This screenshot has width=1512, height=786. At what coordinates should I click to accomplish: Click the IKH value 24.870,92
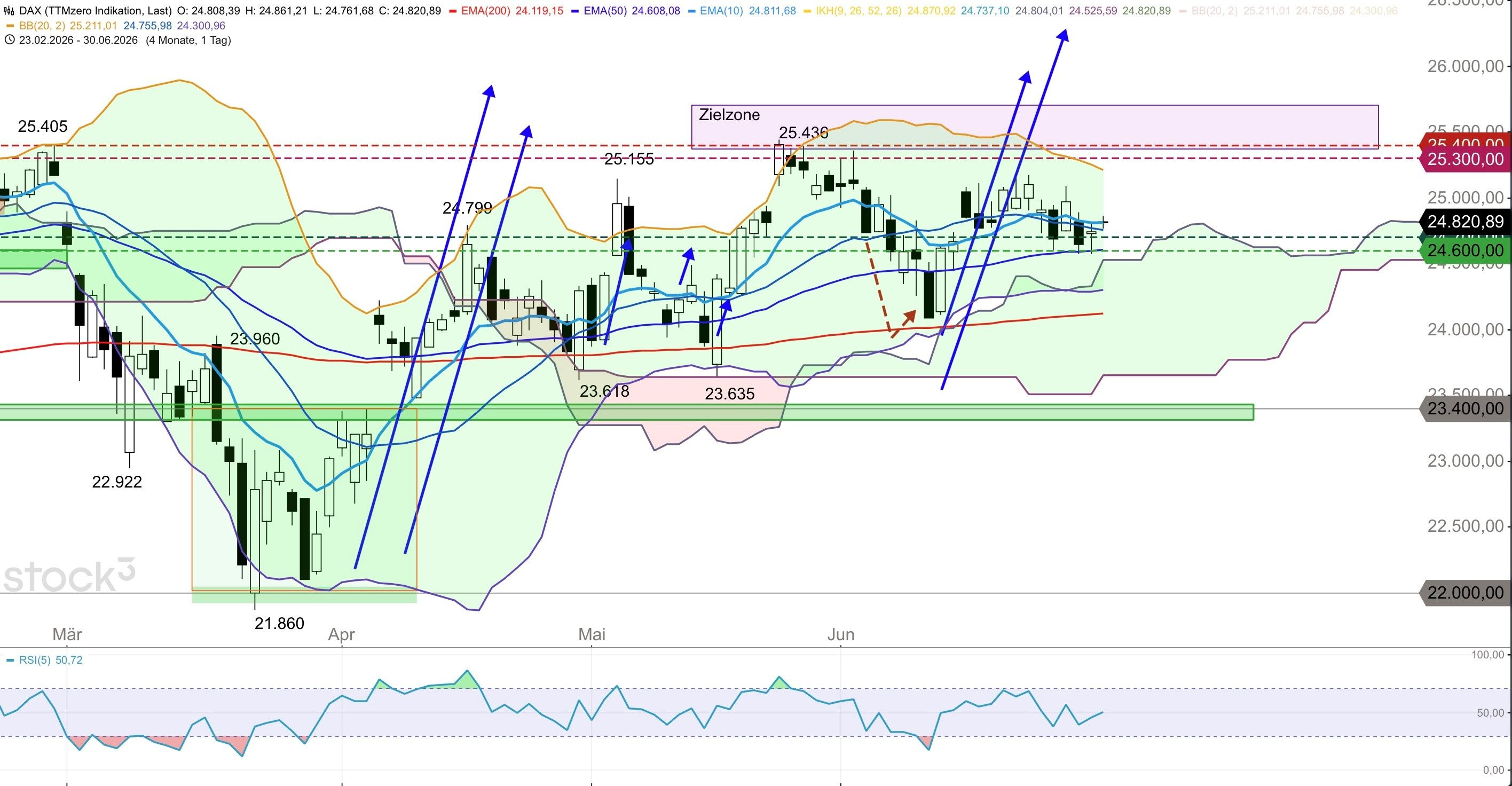click(931, 11)
